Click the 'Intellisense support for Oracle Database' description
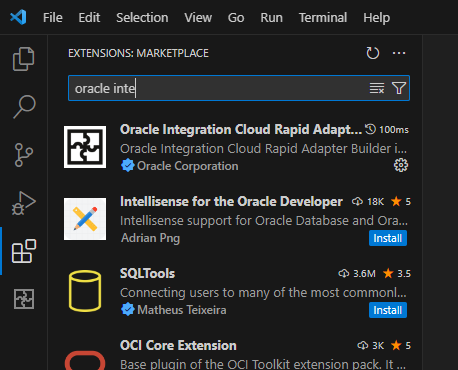This screenshot has width=458, height=370. click(263, 220)
